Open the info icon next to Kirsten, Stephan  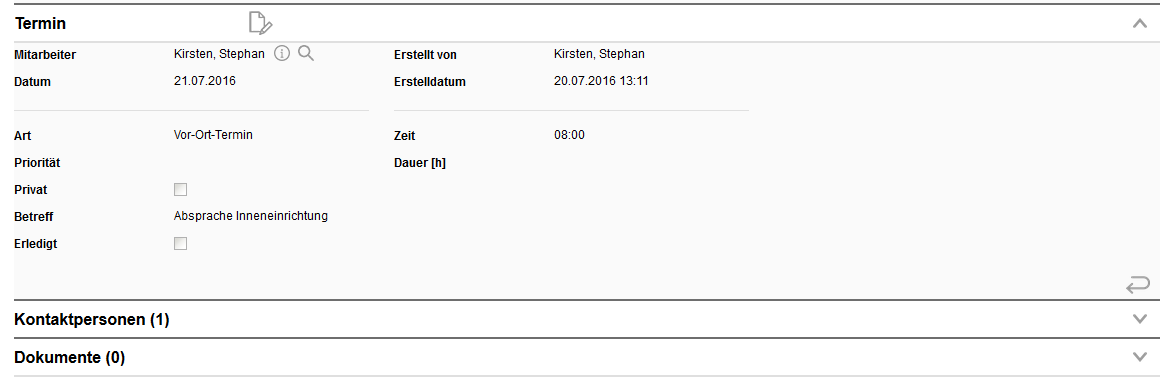point(282,53)
